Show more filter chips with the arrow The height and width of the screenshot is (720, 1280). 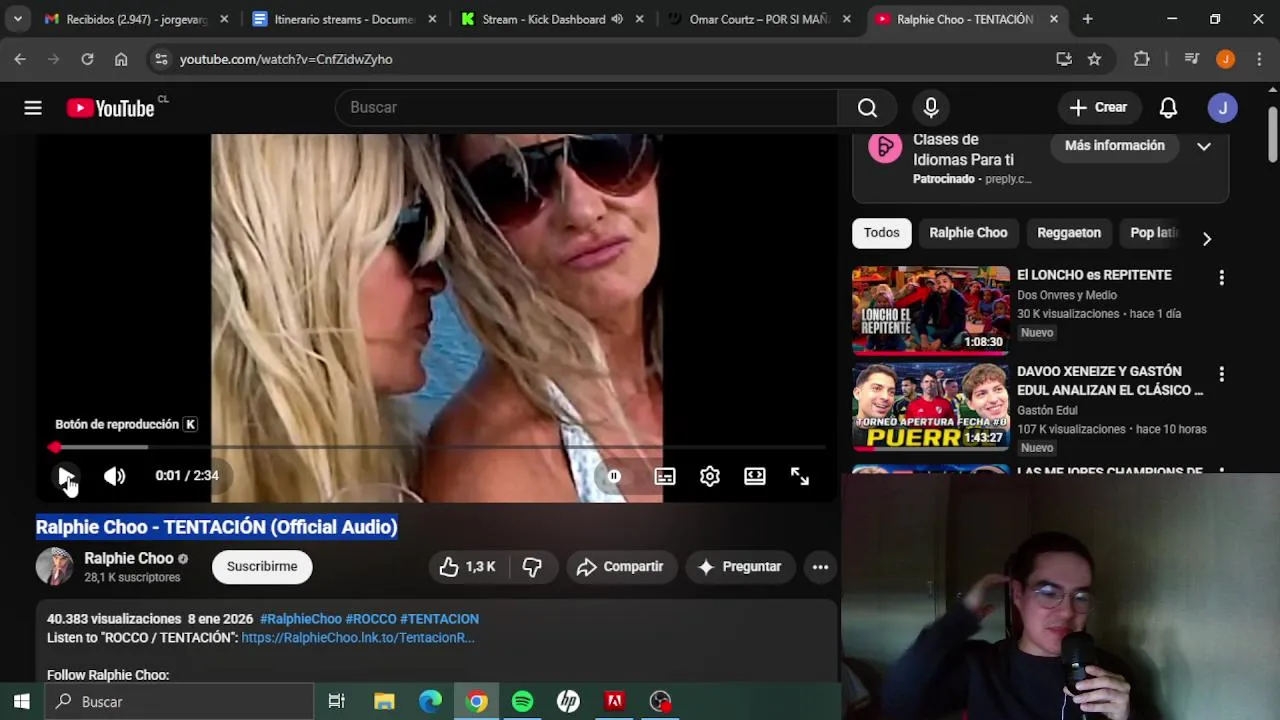pos(1207,238)
